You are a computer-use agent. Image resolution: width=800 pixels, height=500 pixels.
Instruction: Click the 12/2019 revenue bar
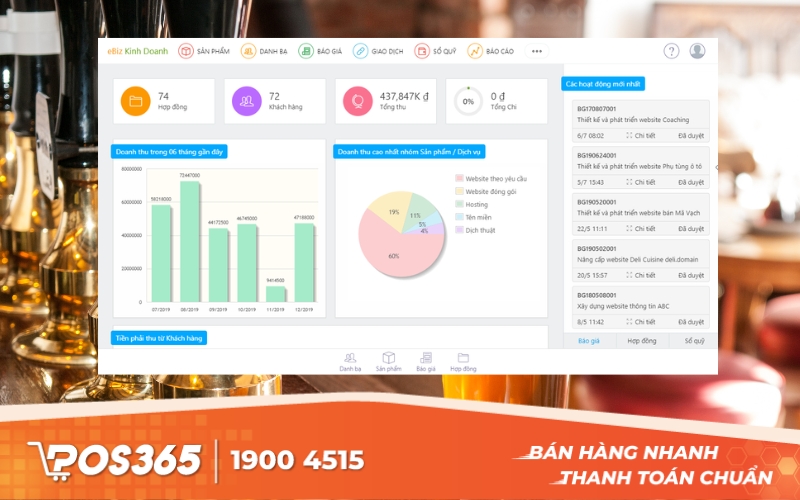coord(304,262)
